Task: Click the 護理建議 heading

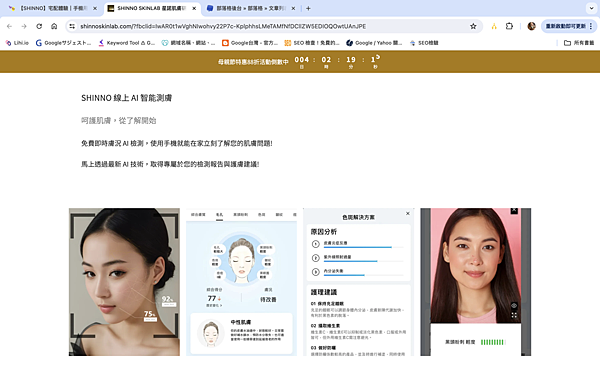Action: [324, 292]
